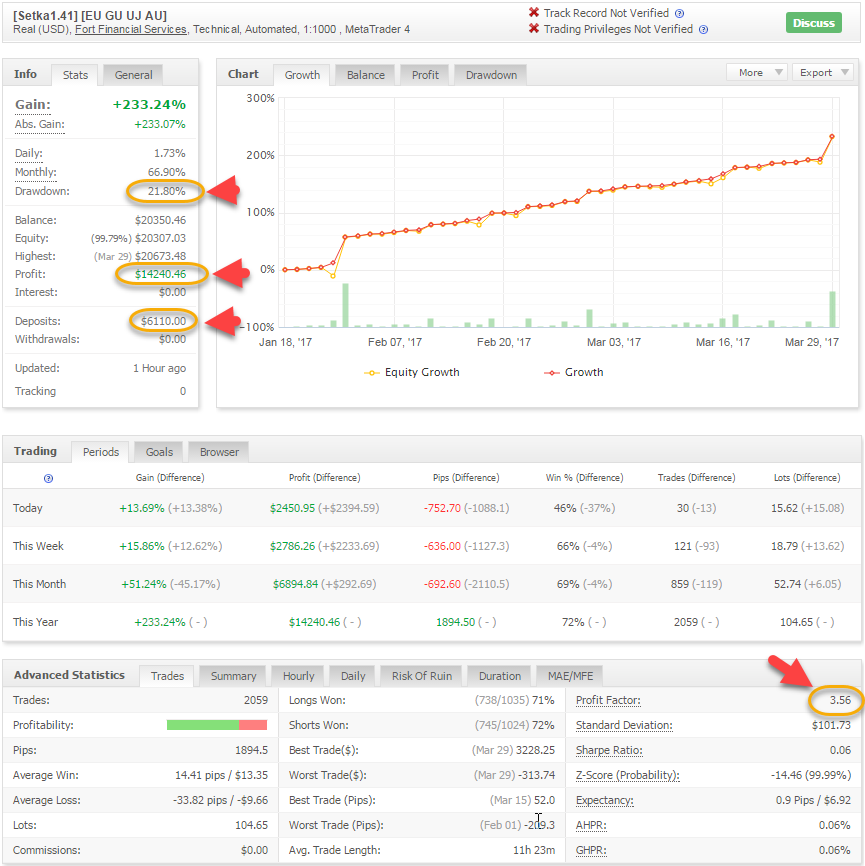Click the GHPR label link

pyautogui.click(x=590, y=850)
